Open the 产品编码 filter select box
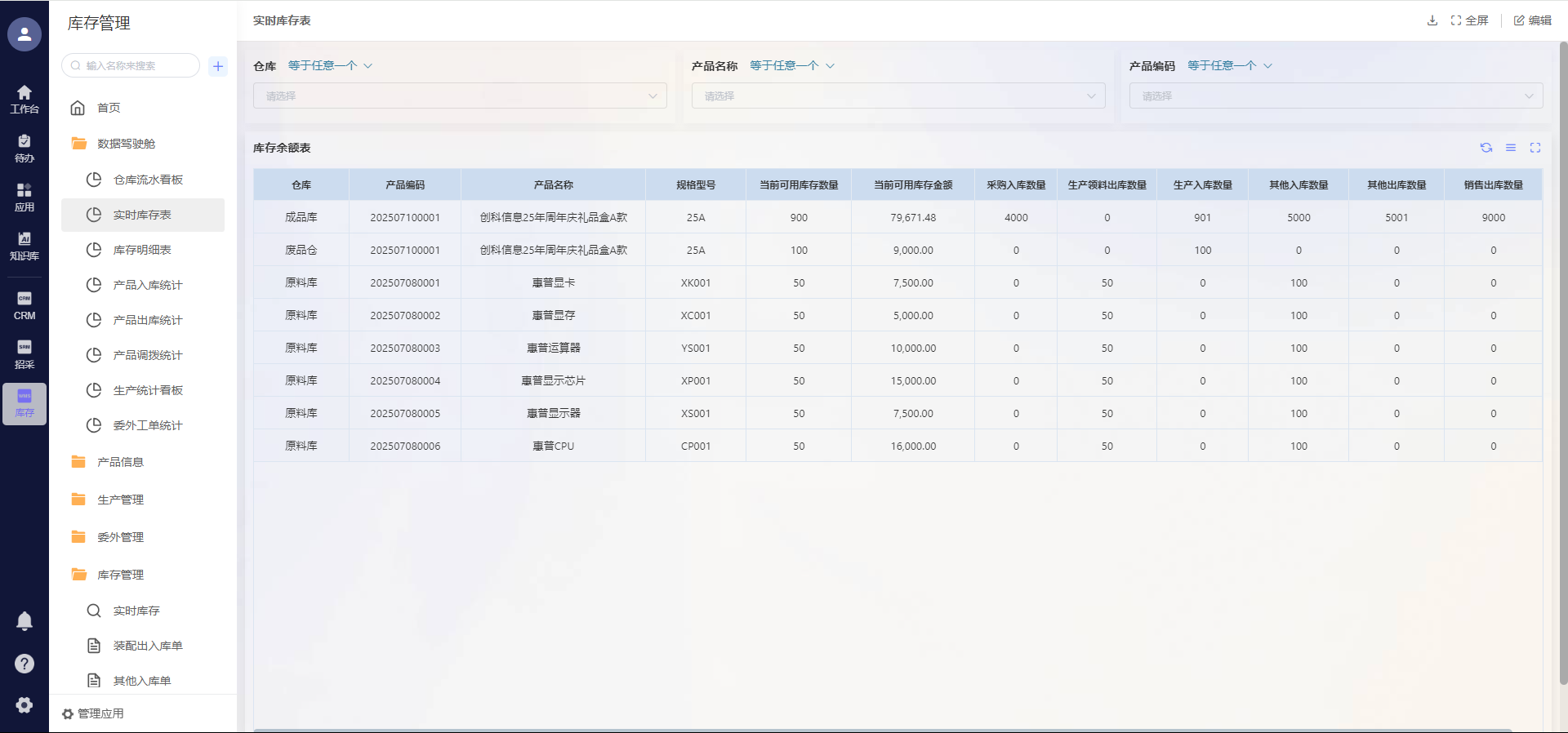The height and width of the screenshot is (733, 1568). coord(1335,96)
